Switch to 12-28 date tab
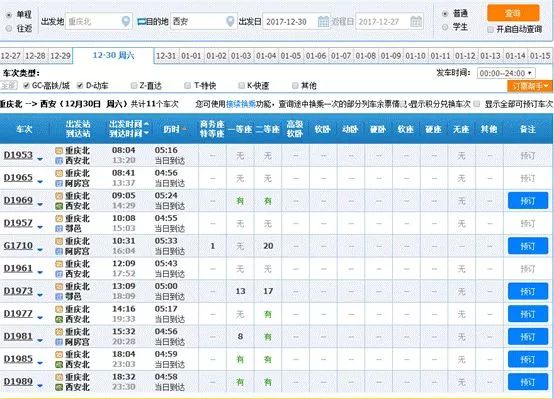This screenshot has width=554, height=399. 35,56
